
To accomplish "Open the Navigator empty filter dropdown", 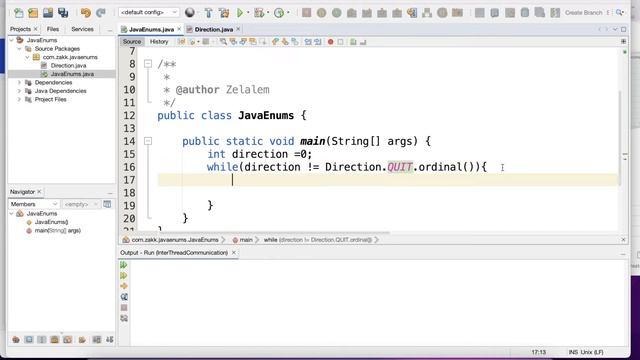I will tap(80, 204).
